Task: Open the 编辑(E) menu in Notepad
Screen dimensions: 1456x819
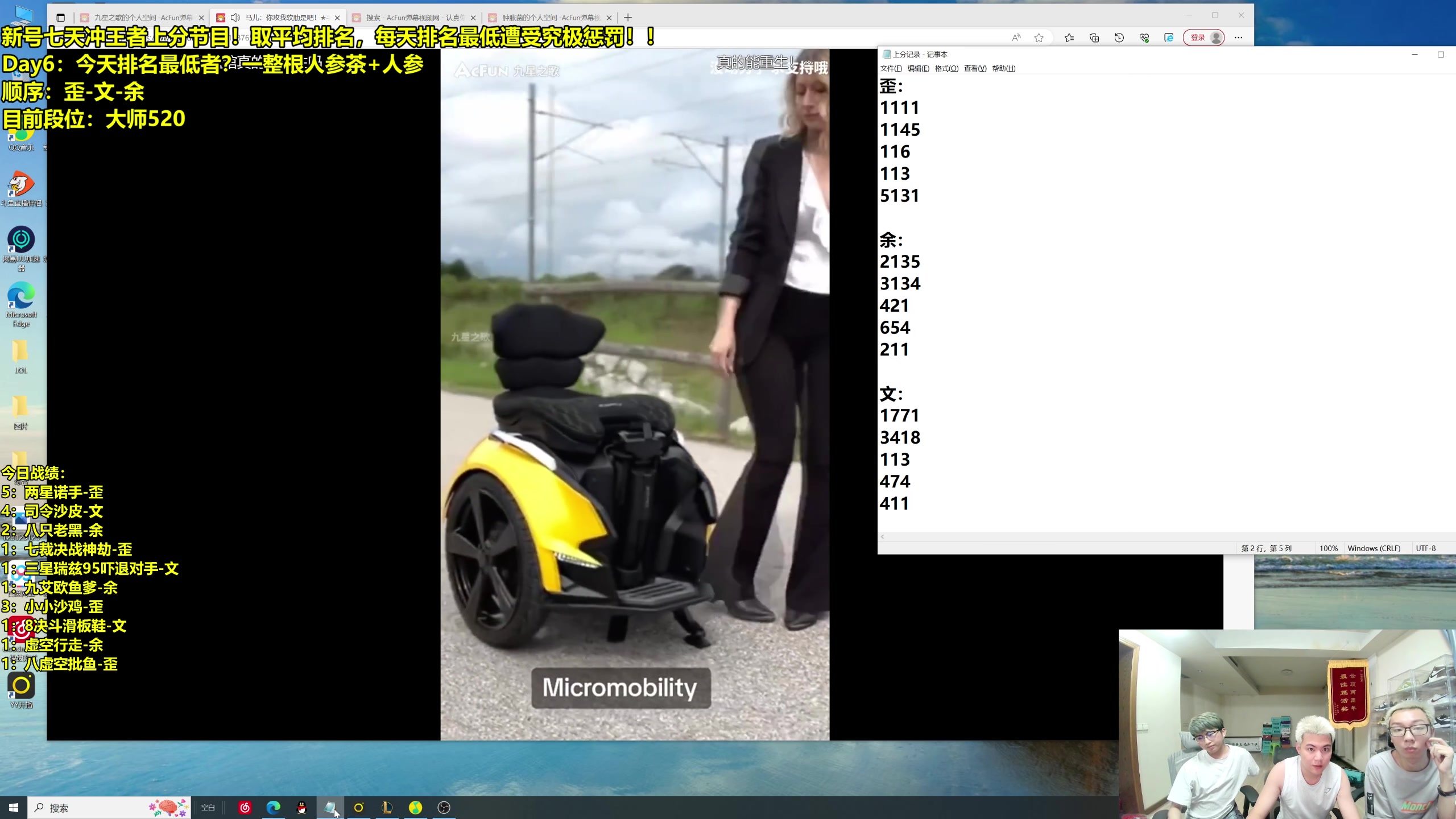Action: (918, 68)
